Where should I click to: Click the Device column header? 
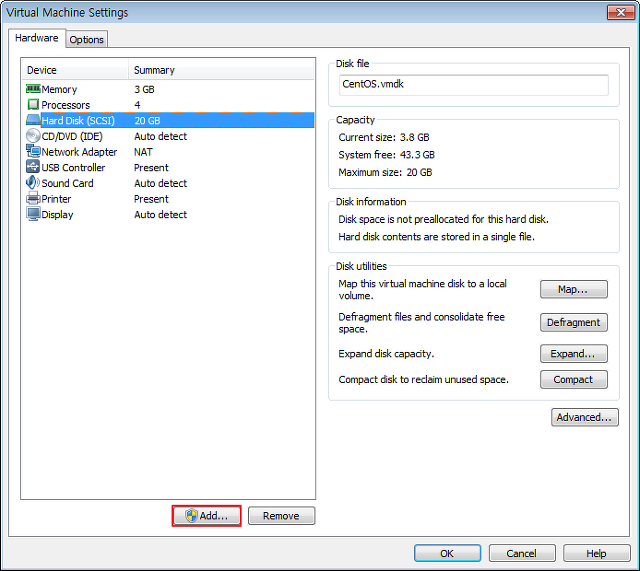75,70
